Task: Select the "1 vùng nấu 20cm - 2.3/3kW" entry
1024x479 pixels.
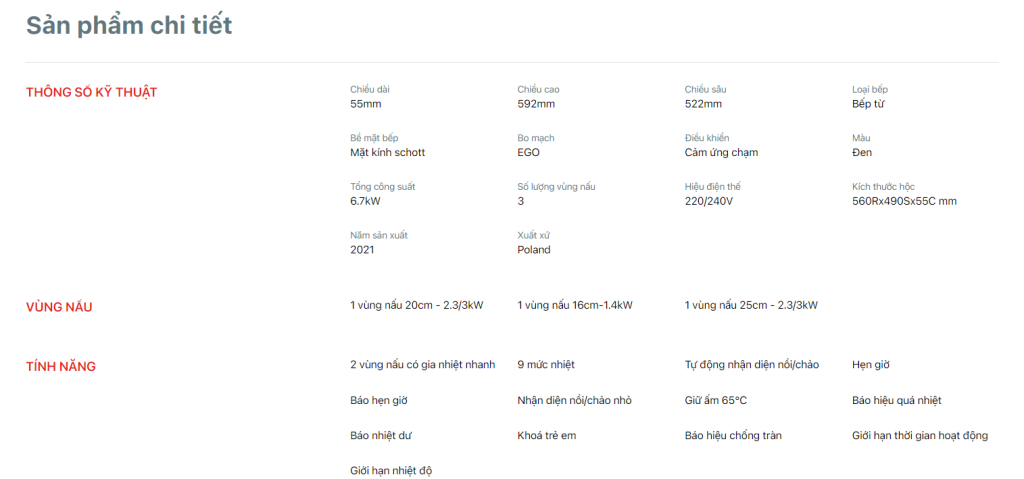Action: (416, 305)
